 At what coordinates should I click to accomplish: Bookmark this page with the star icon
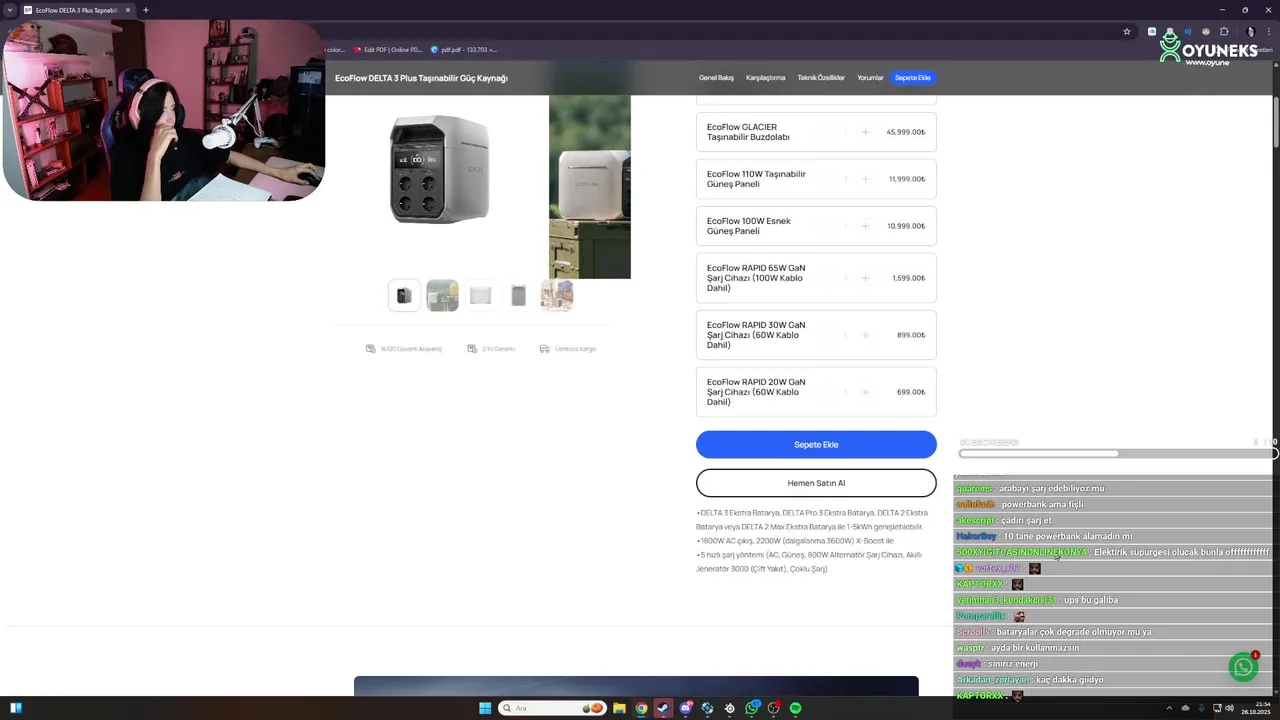pyautogui.click(x=1127, y=31)
